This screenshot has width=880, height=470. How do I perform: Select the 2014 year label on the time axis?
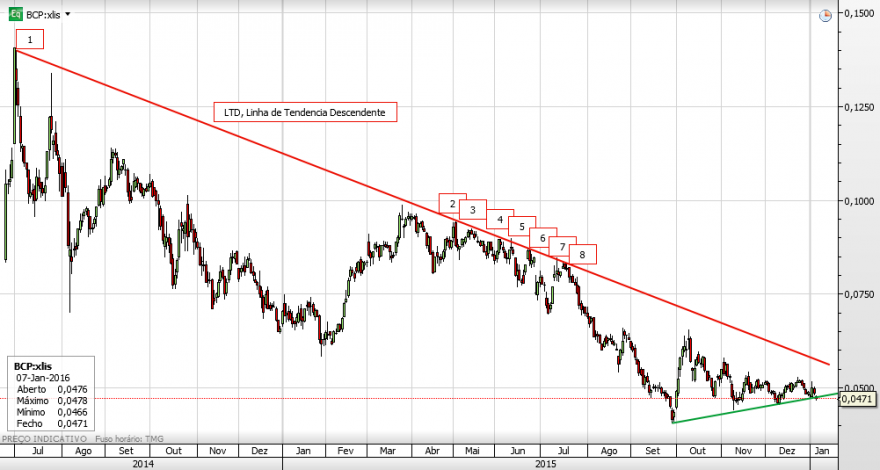point(143,464)
